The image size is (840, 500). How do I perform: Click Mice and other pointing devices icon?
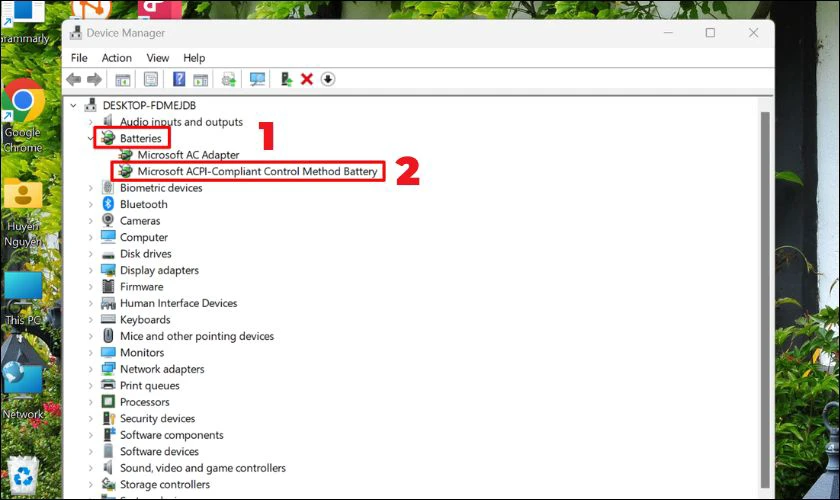pyautogui.click(x=108, y=336)
